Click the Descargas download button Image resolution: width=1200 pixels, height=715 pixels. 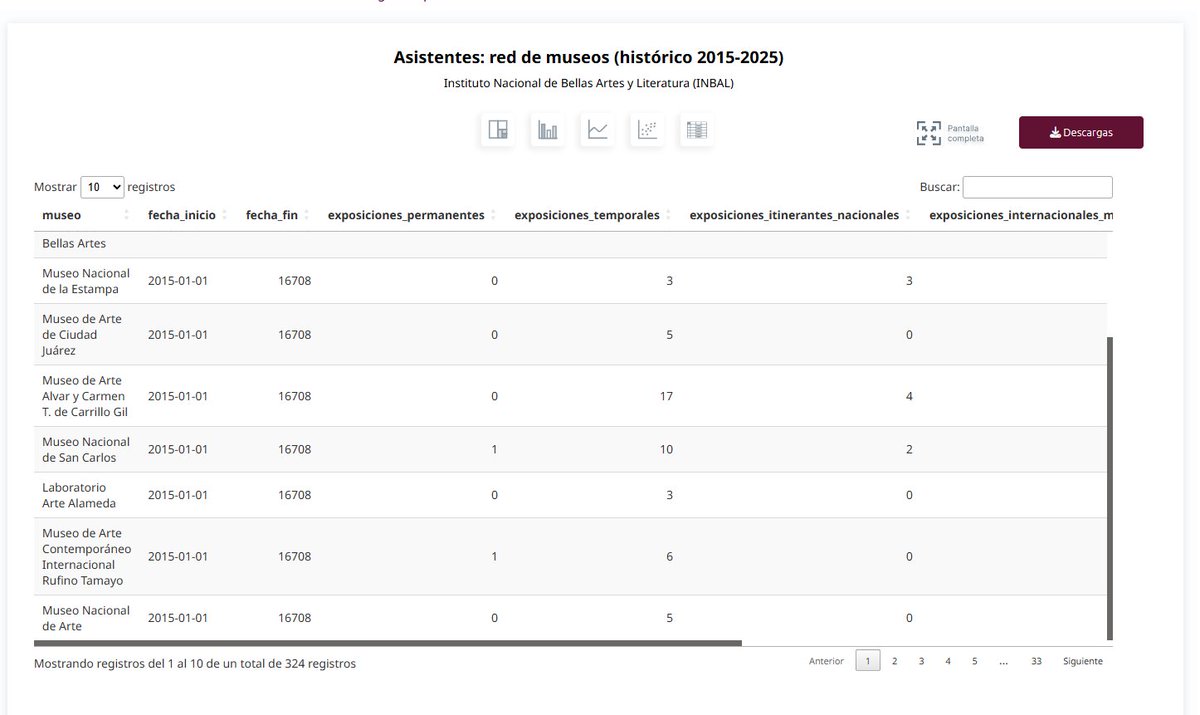click(x=1081, y=132)
